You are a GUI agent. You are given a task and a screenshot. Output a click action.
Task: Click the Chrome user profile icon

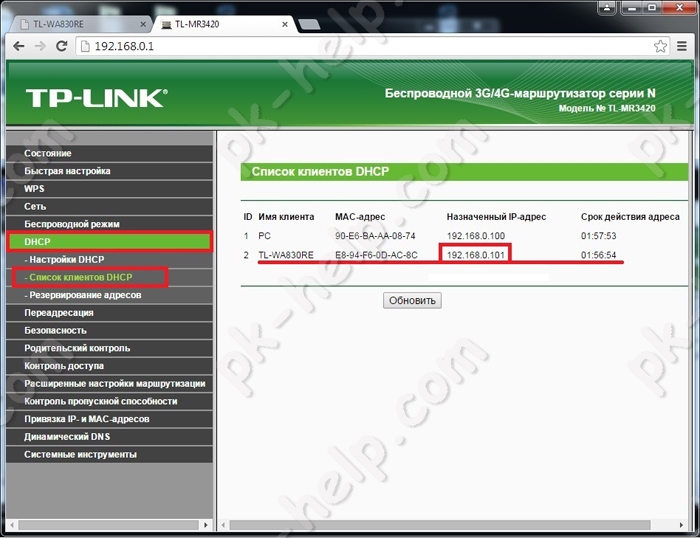(607, 8)
